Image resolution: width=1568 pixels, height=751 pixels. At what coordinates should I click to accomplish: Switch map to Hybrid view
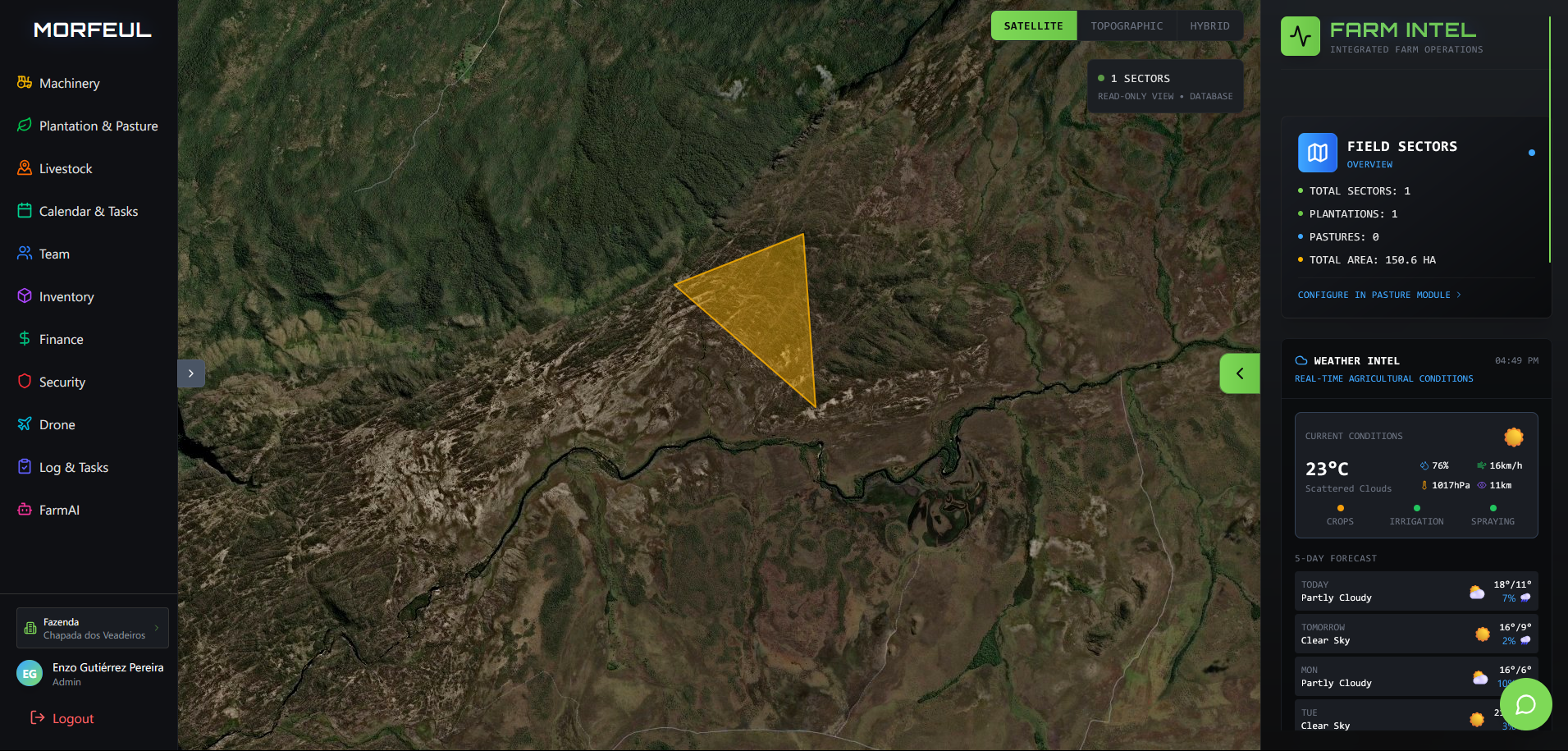point(1209,26)
